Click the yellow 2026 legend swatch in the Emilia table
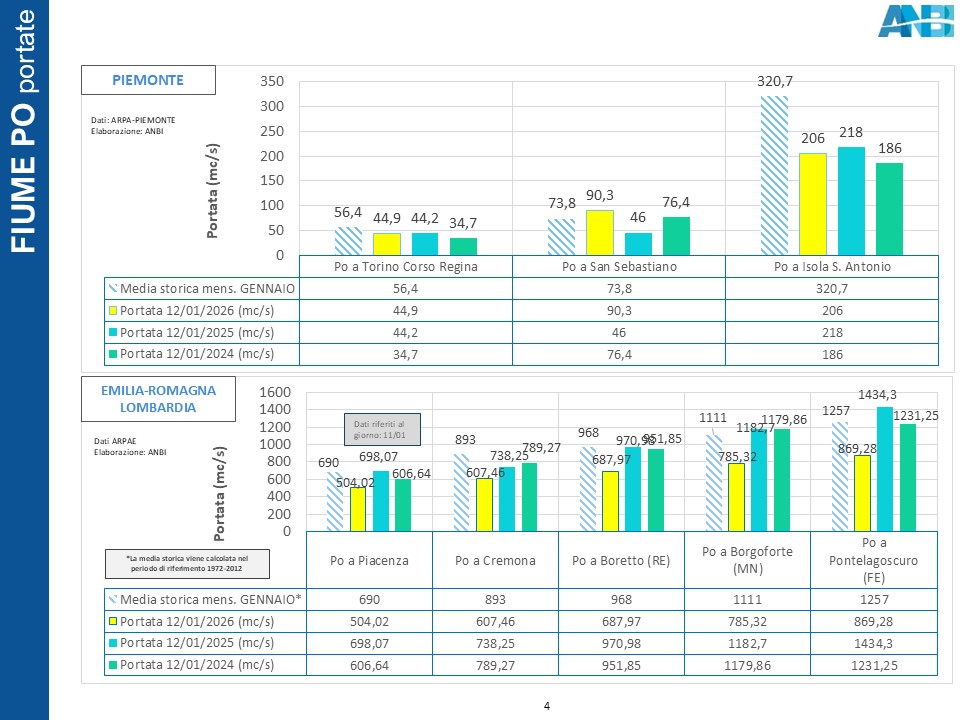The image size is (960, 720). coord(113,621)
